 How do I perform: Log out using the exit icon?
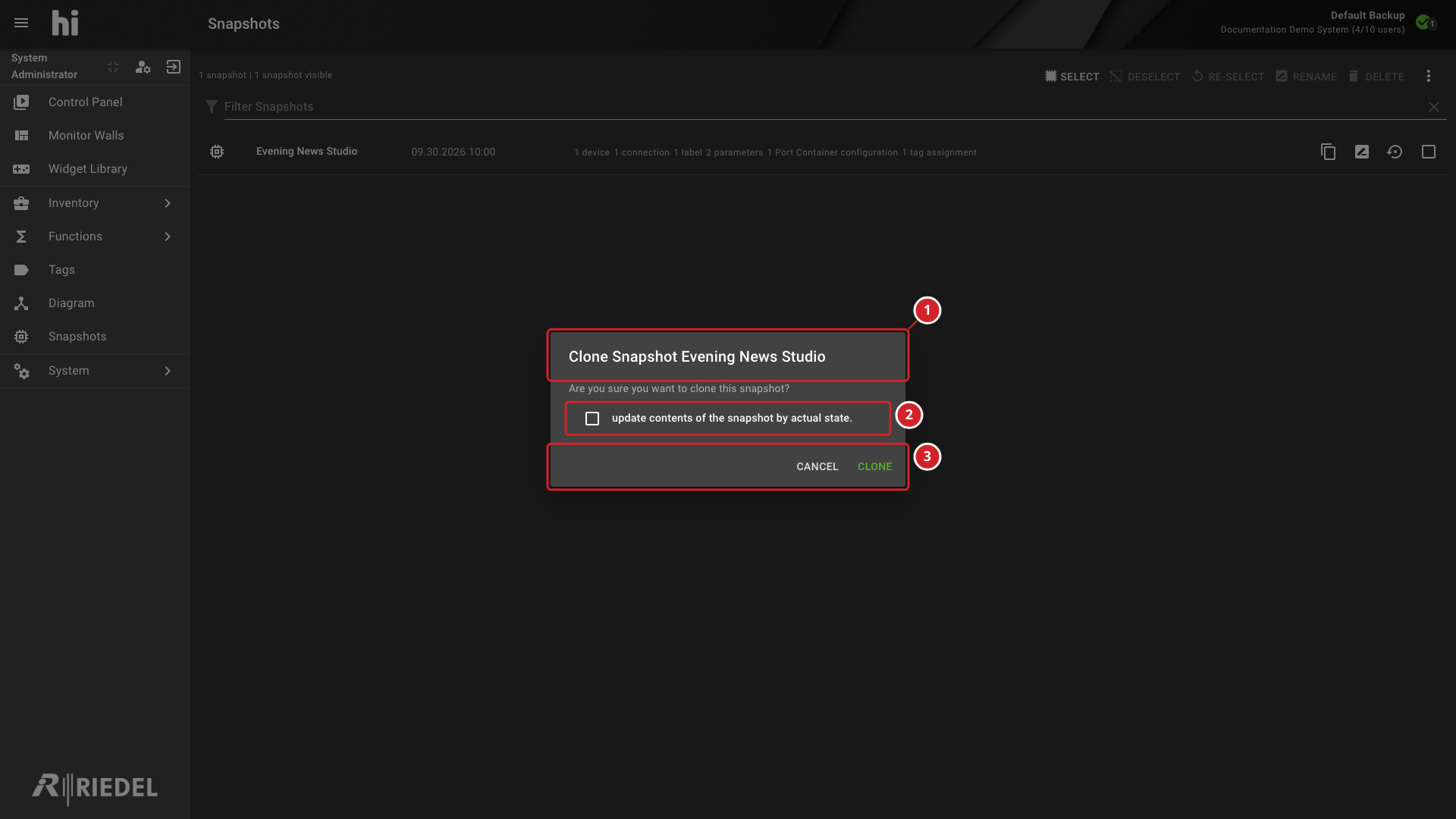tap(174, 67)
